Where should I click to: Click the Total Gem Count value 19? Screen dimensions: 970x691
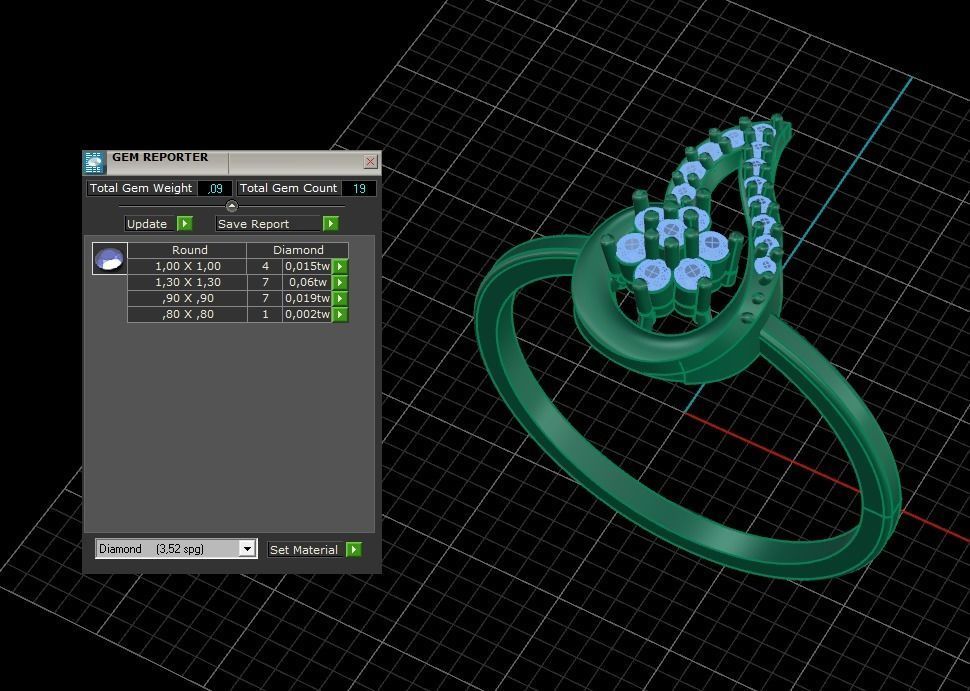359,189
